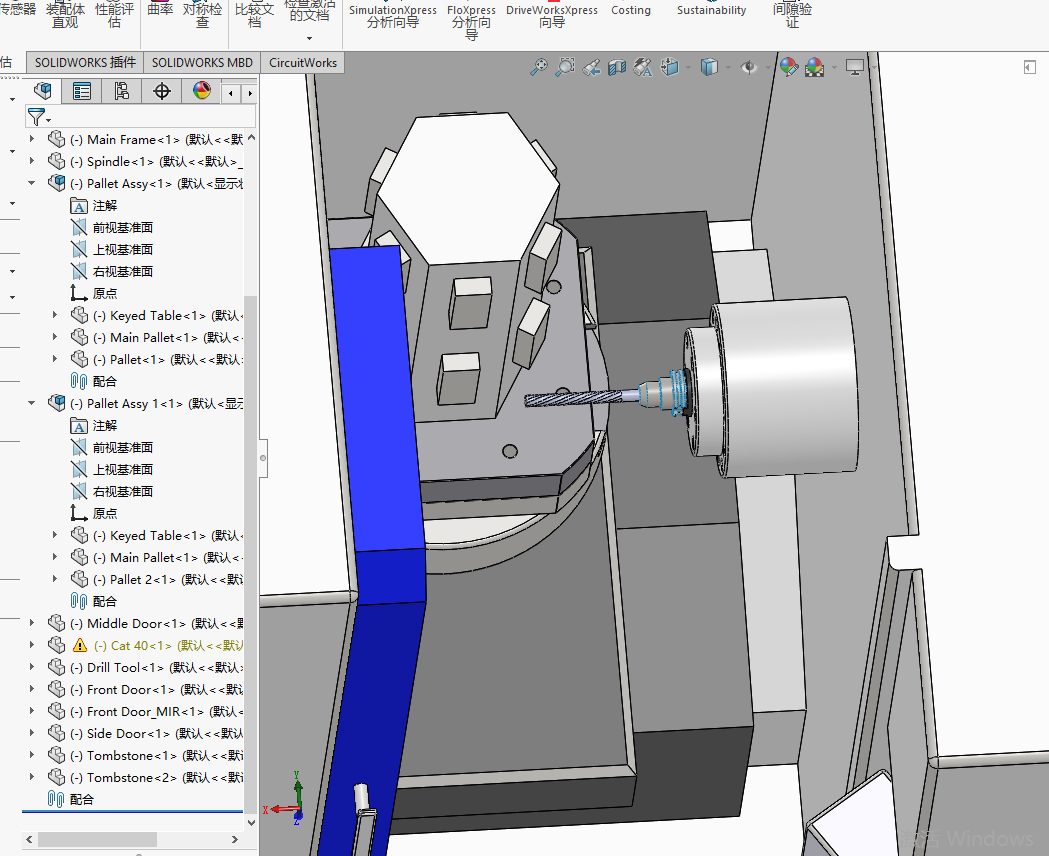Switch to the SOLIDWORKS MBD tab
This screenshot has width=1049, height=856.
202,62
